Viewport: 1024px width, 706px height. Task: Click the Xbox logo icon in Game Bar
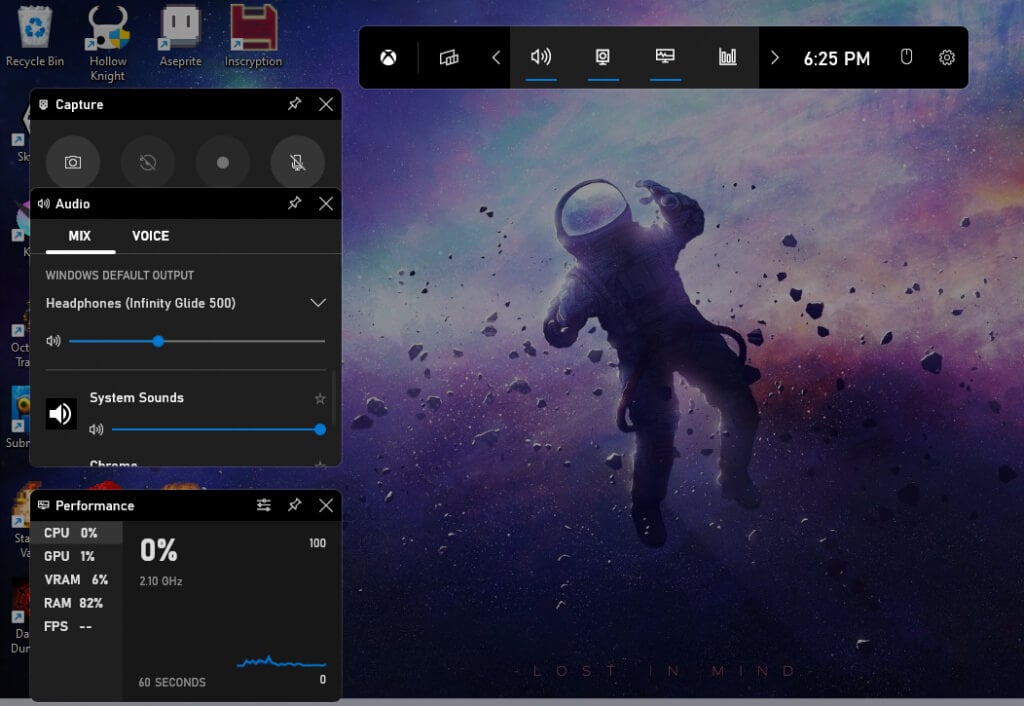388,58
